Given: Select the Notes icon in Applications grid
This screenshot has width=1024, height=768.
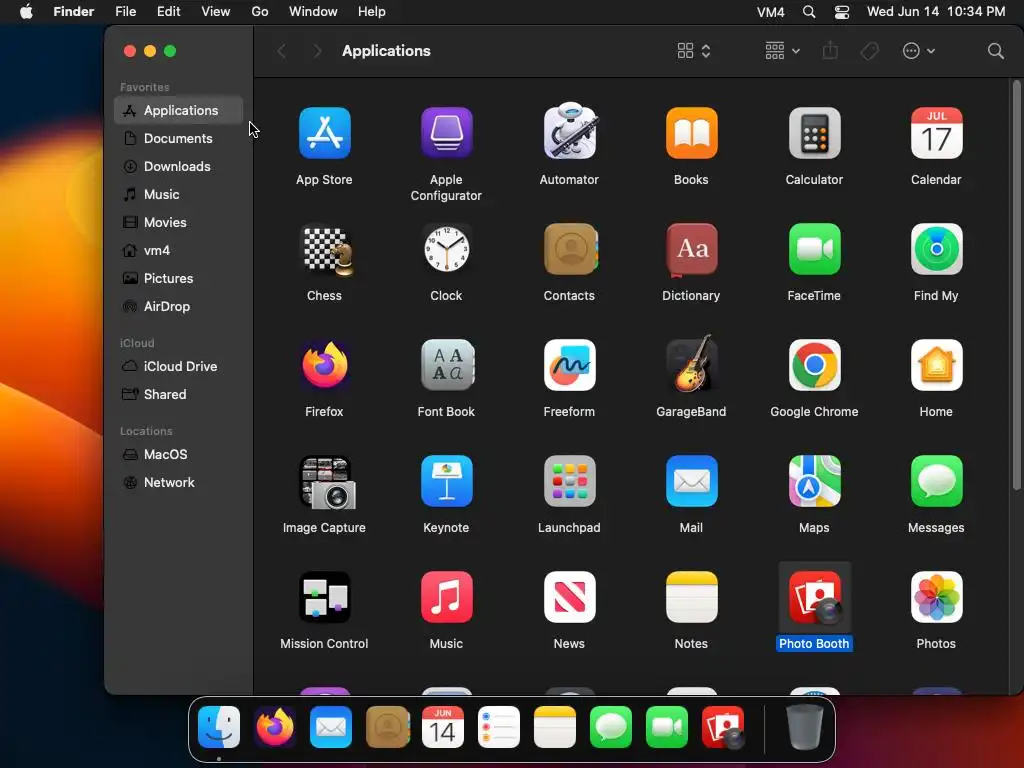Looking at the screenshot, I should 692,597.
